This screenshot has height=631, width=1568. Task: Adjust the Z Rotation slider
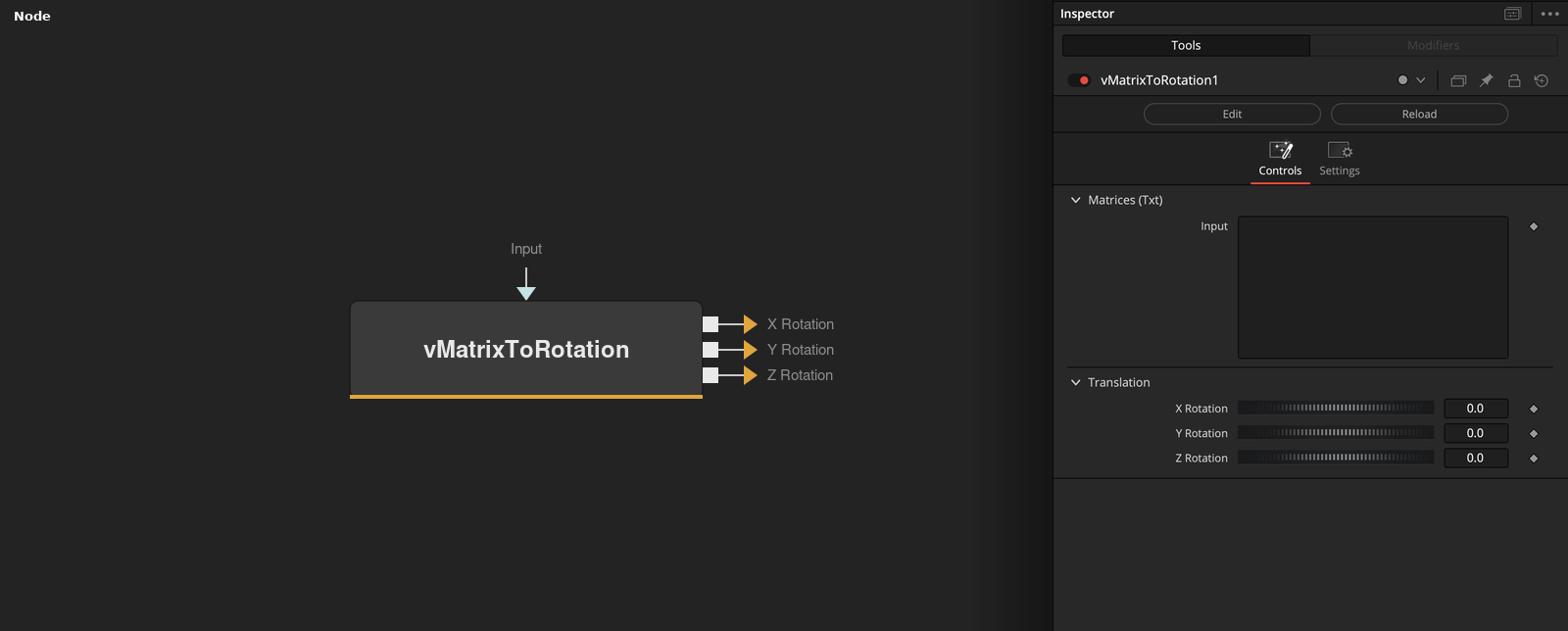(1336, 458)
